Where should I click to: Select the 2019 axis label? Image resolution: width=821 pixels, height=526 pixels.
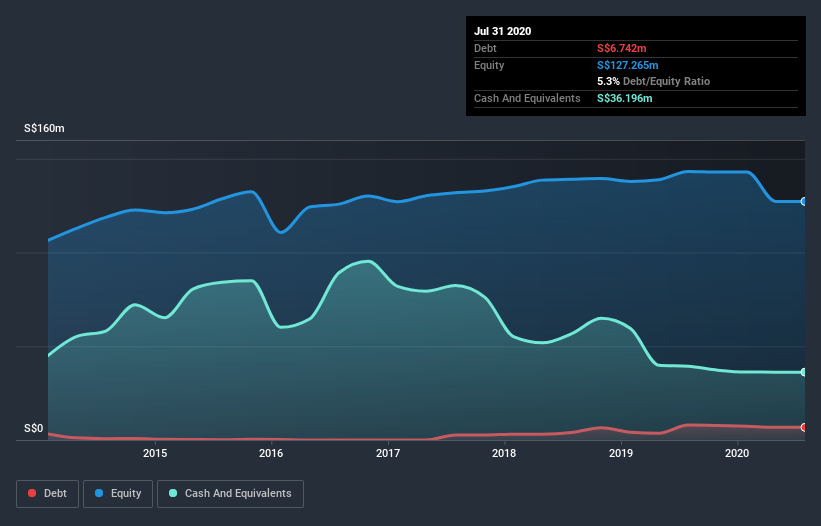click(621, 453)
